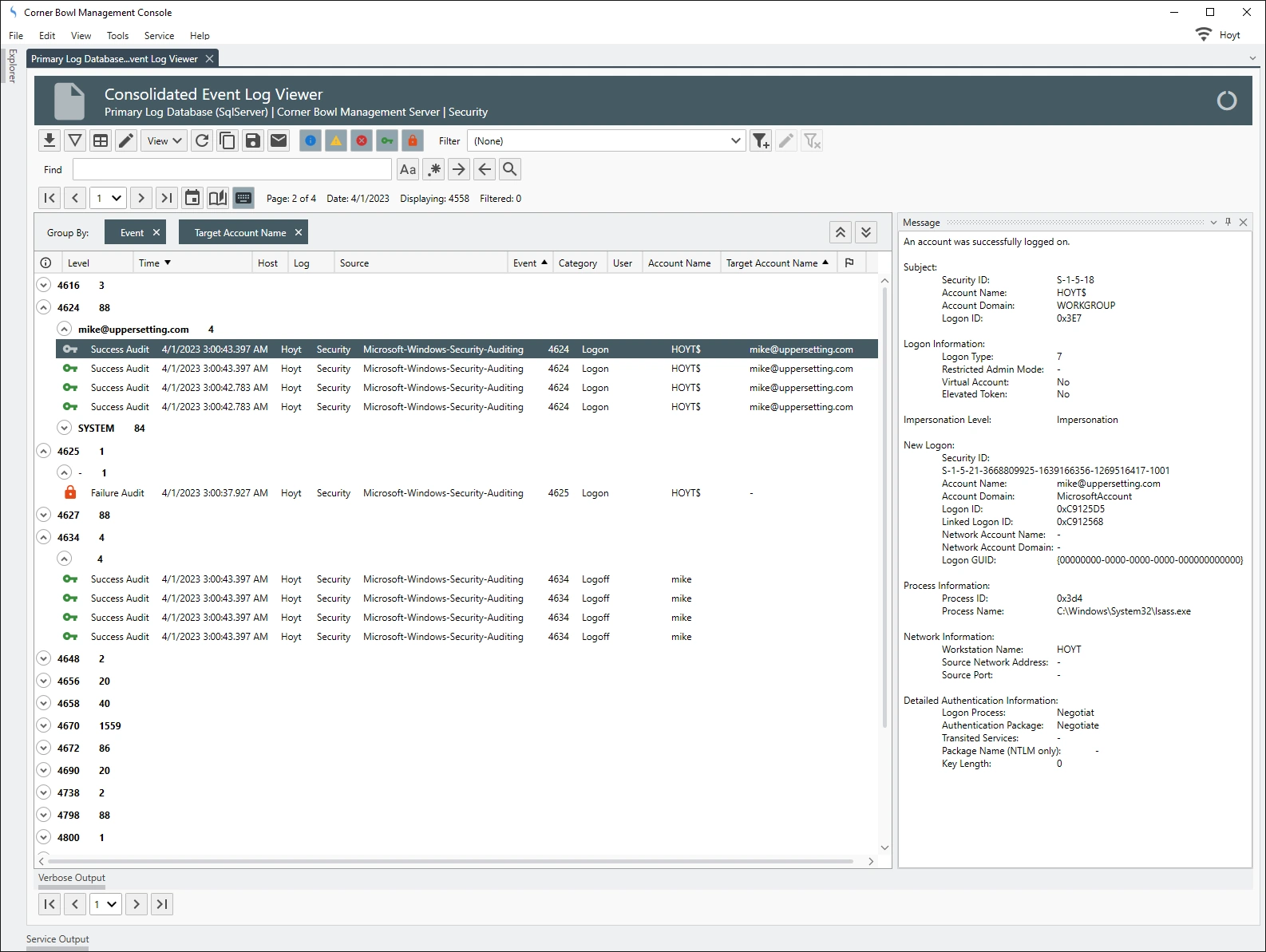Viewport: 1266px width, 952px height.
Task: Remove the Target Account Name grouping
Action: pyautogui.click(x=299, y=232)
